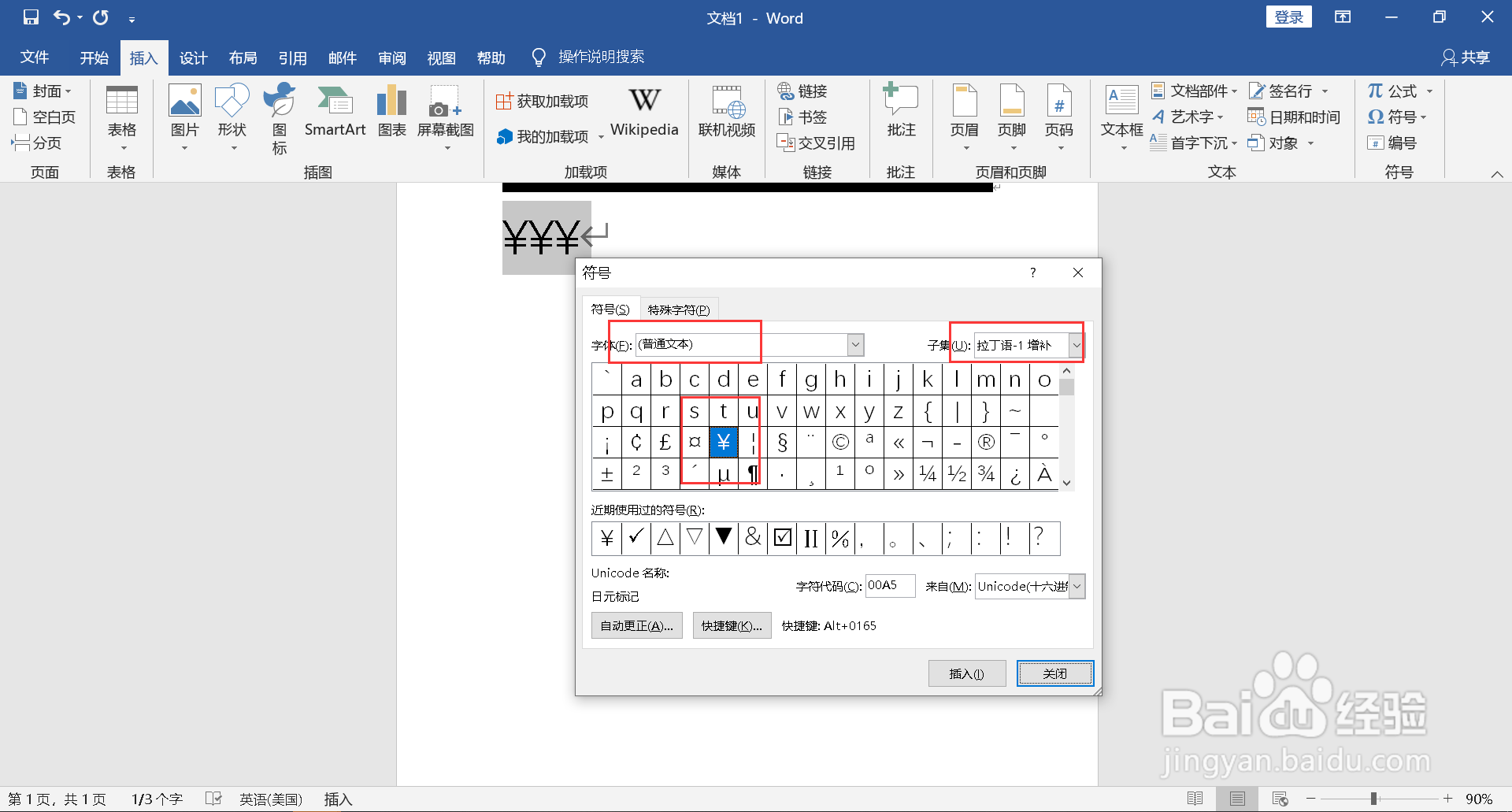Click the read mode view icon

pos(1195,799)
